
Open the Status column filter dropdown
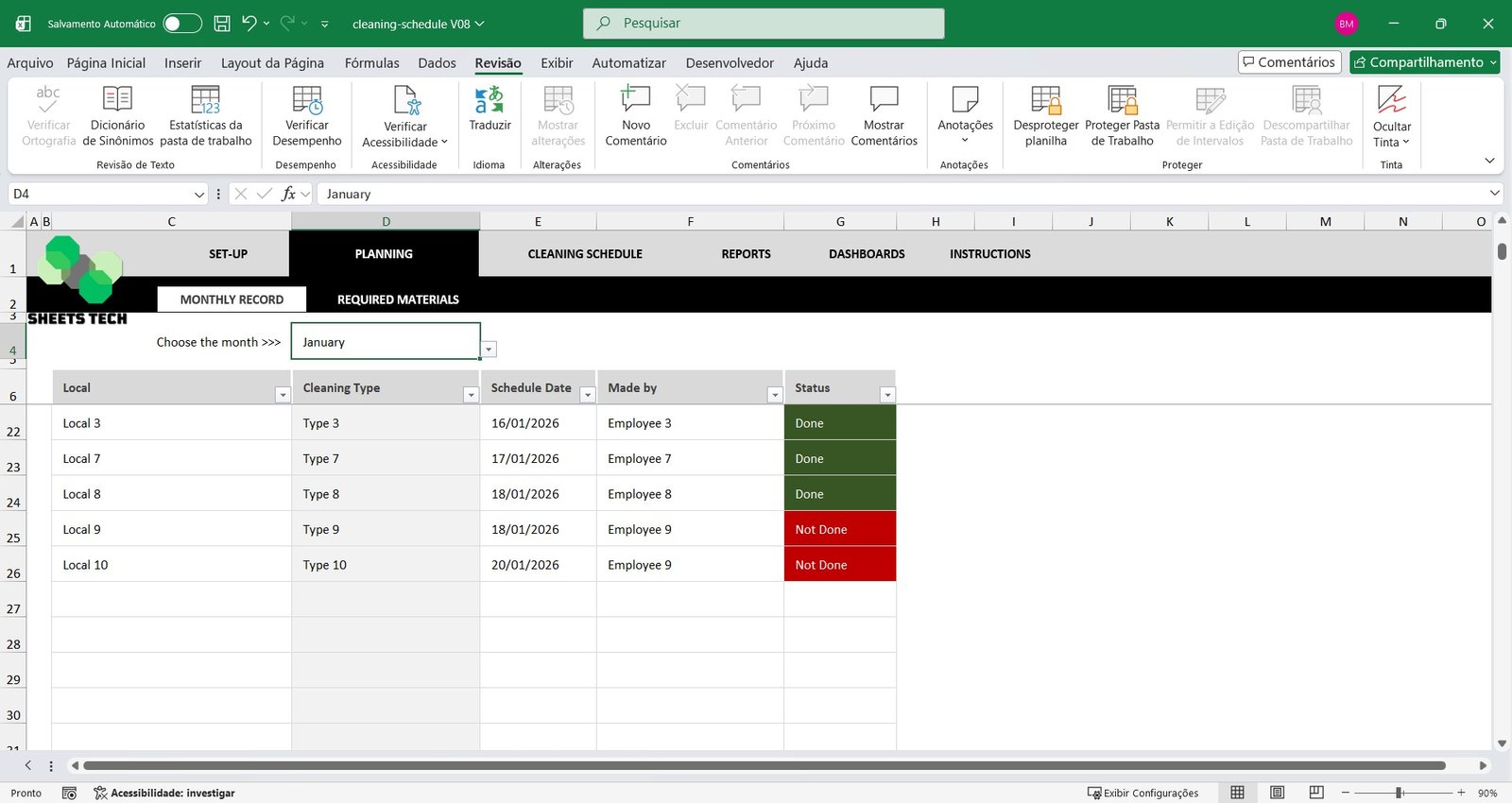(x=886, y=395)
